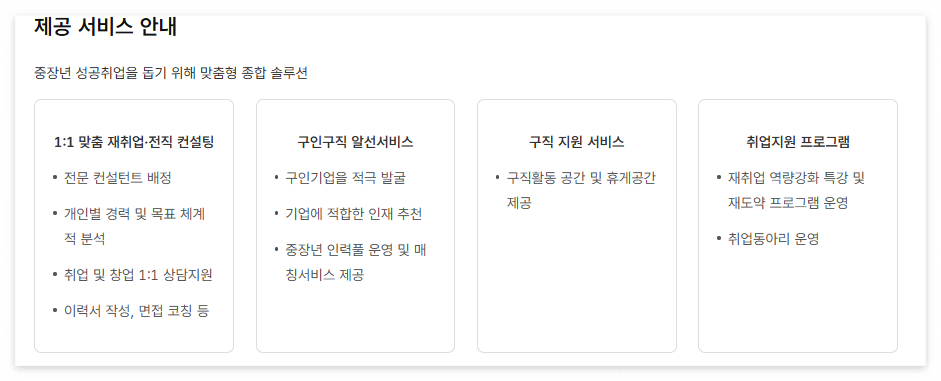Viewport: 941px width, 381px height.
Task: Click the 구인구직 알선서비스 card title
Action: click(x=355, y=142)
